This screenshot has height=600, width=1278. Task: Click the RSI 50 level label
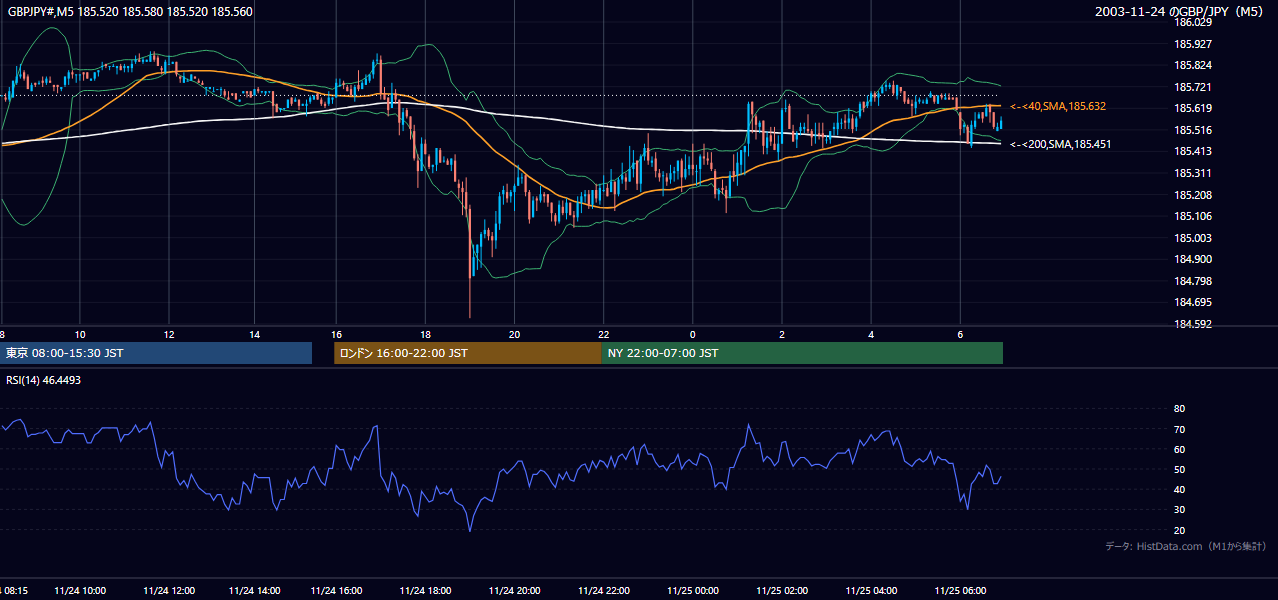[x=1180, y=469]
